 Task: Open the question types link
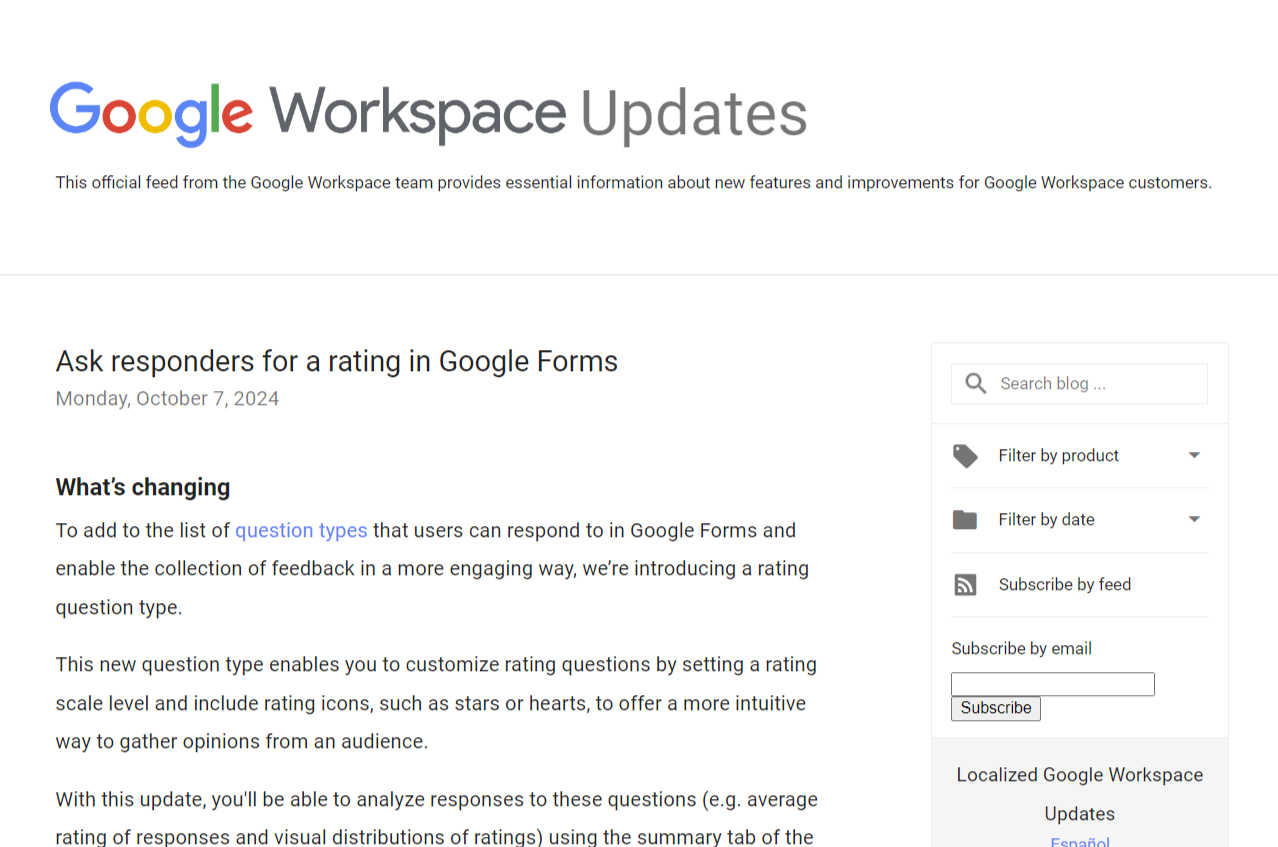pyautogui.click(x=301, y=530)
